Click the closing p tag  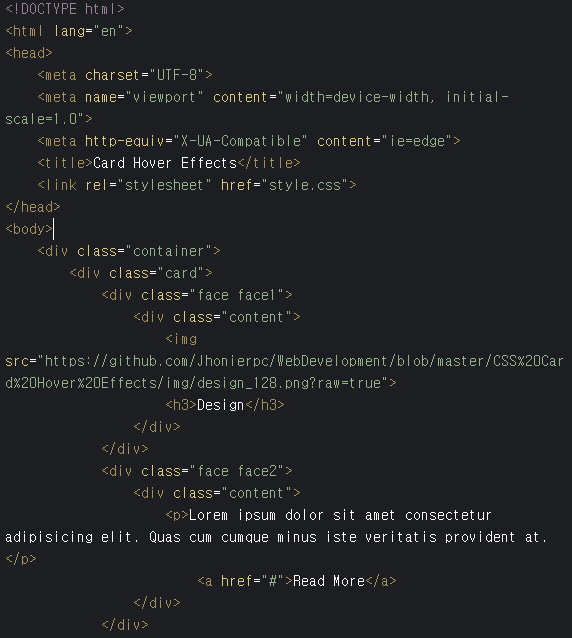(x=21, y=559)
